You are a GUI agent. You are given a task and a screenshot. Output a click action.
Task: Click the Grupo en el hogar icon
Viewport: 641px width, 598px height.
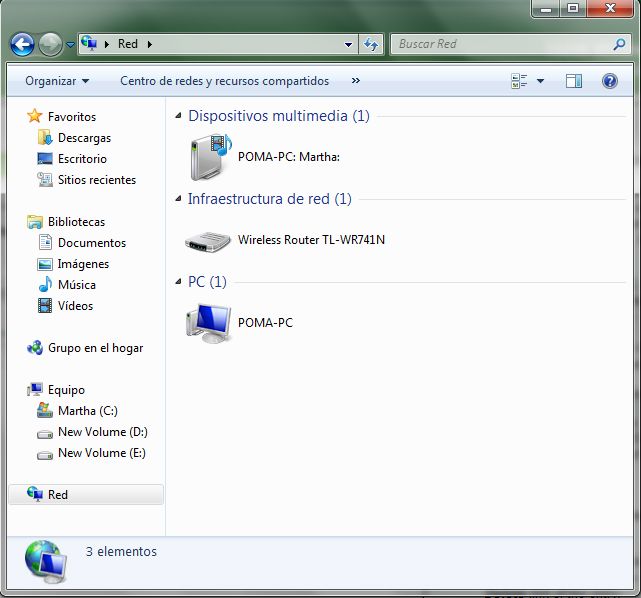[x=35, y=348]
